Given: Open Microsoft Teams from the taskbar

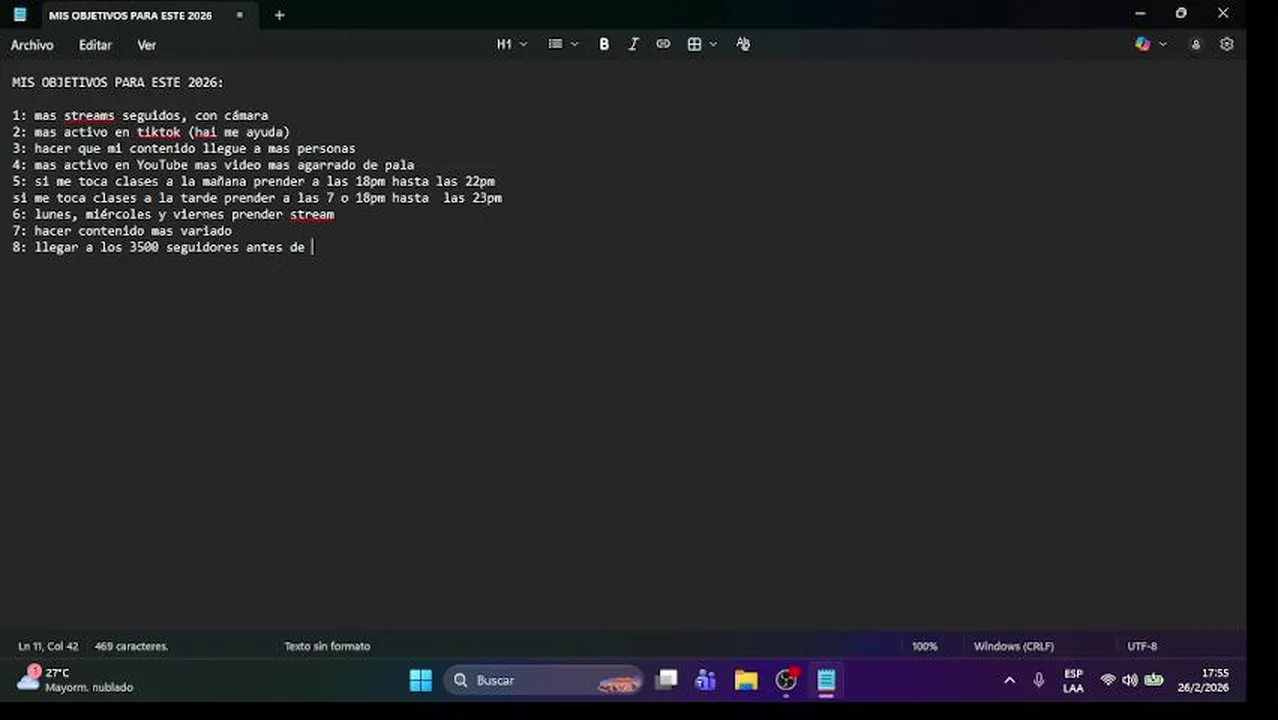Looking at the screenshot, I should pos(705,680).
